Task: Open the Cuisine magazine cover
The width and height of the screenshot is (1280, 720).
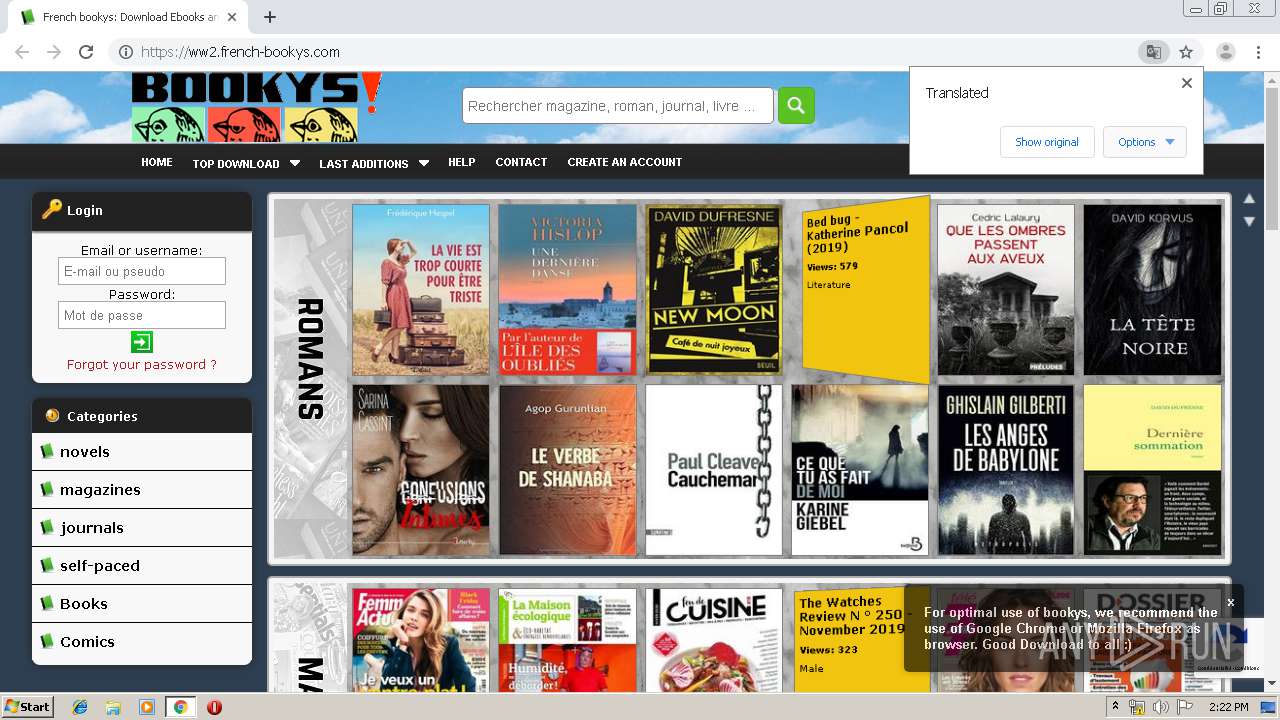Action: (714, 640)
